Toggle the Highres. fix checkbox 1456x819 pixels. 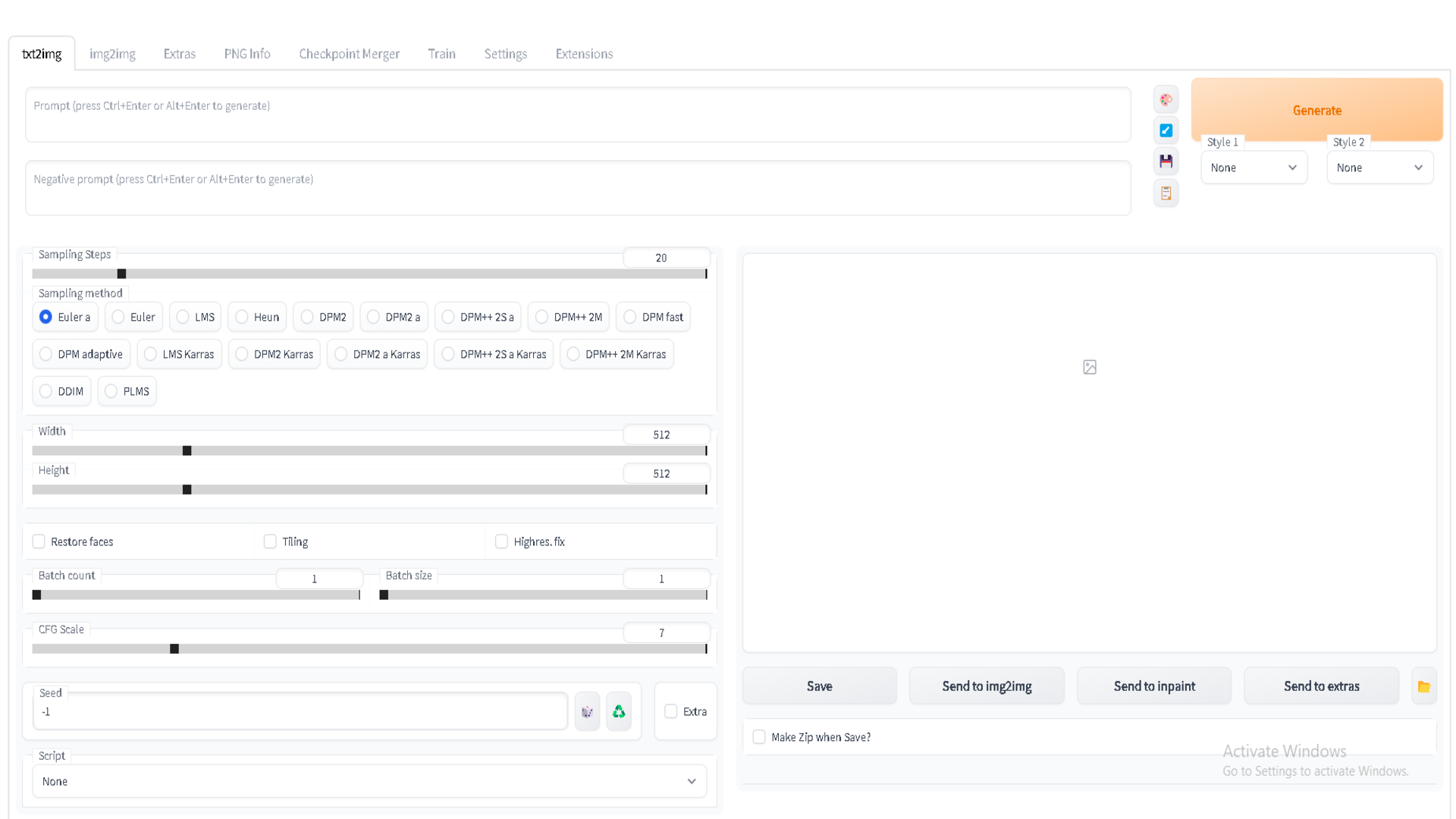501,541
